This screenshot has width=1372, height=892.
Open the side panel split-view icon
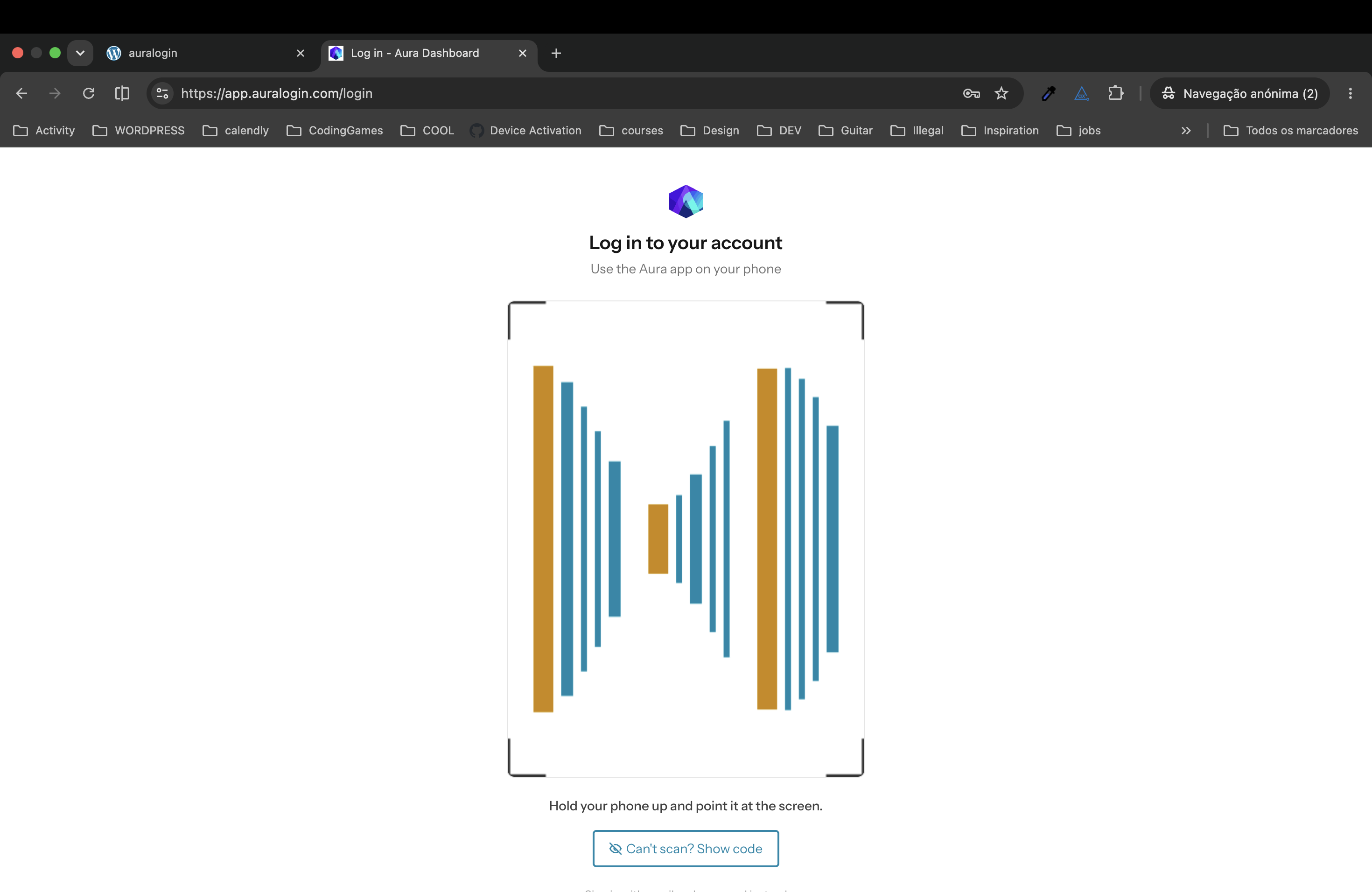(122, 93)
